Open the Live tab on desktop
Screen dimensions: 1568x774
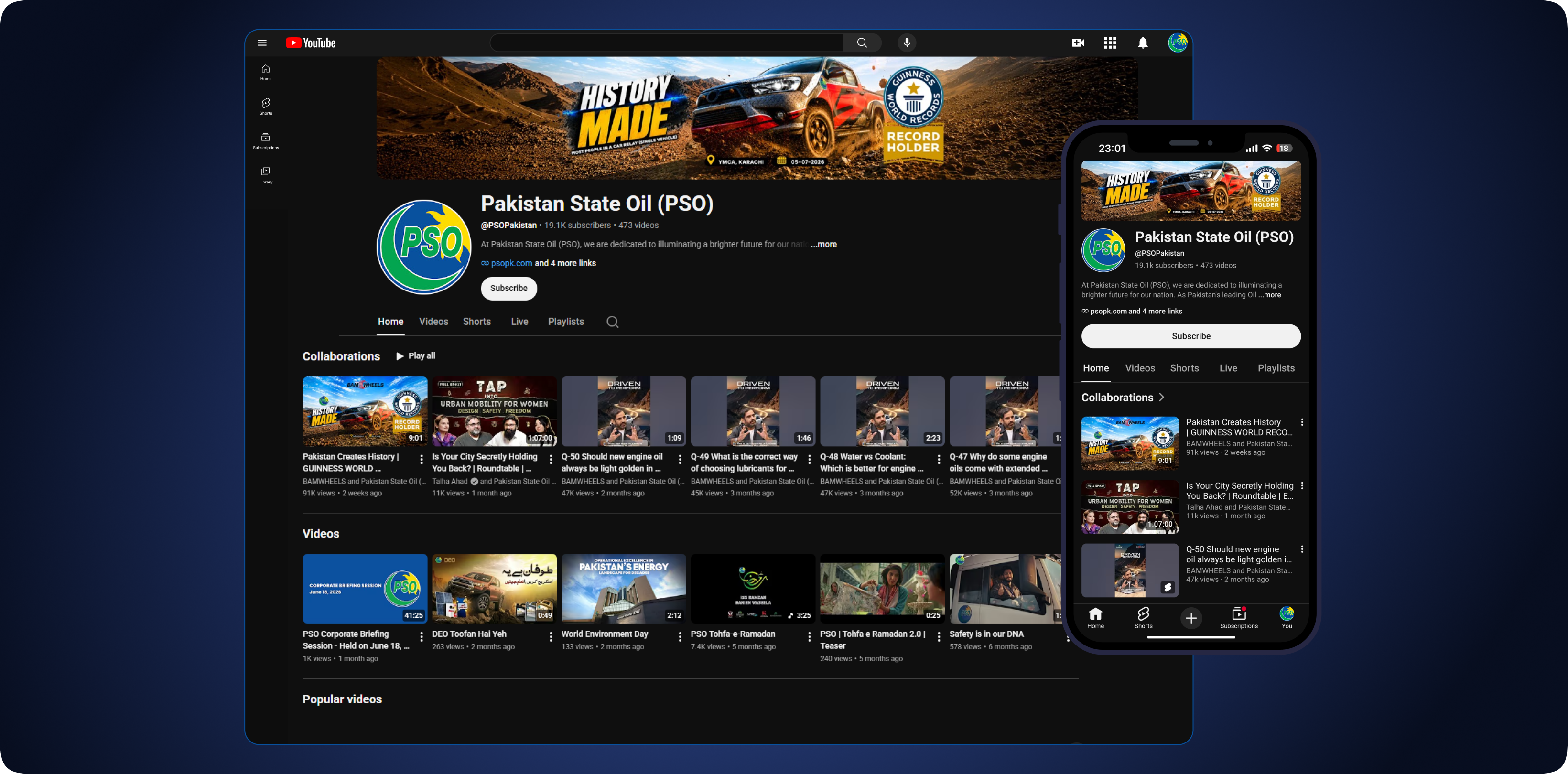[519, 322]
